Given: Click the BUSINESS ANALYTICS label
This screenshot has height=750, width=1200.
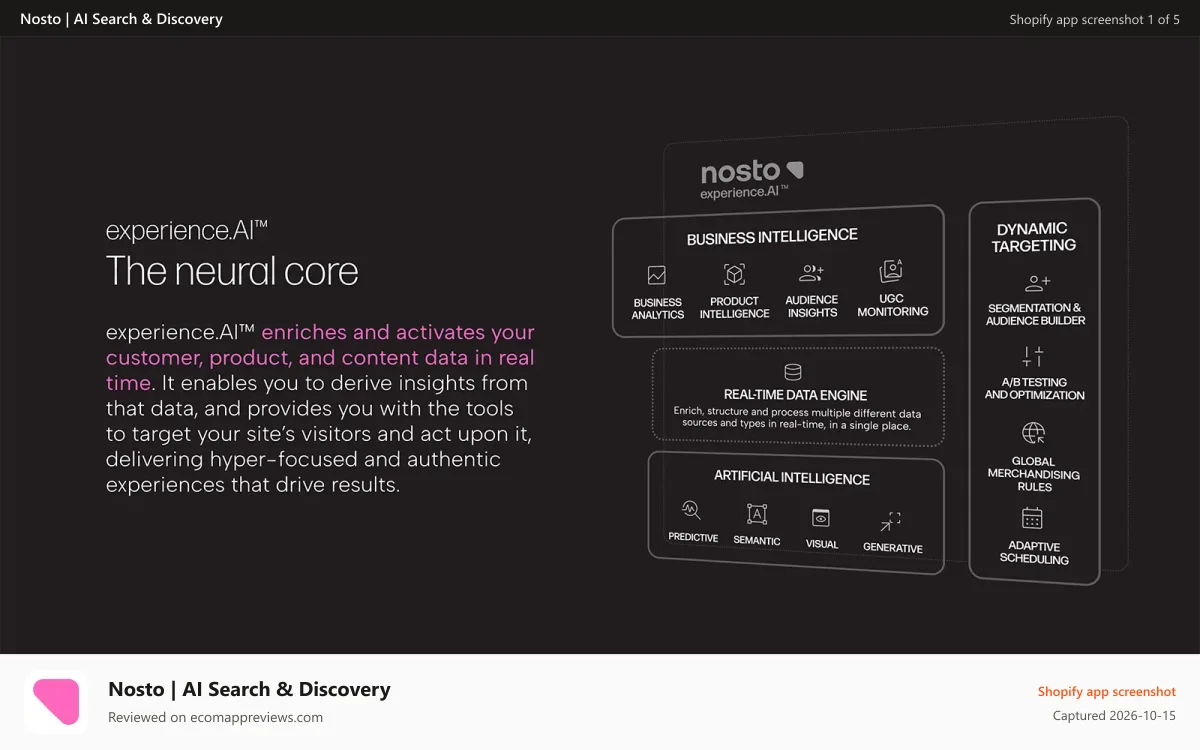Looking at the screenshot, I should point(658,308).
